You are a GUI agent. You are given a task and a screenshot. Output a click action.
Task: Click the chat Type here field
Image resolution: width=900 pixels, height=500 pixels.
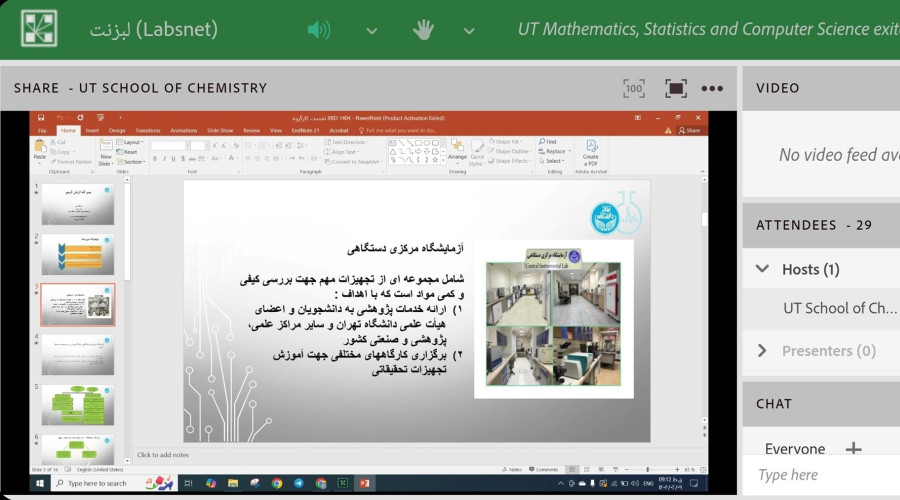pyautogui.click(x=820, y=475)
